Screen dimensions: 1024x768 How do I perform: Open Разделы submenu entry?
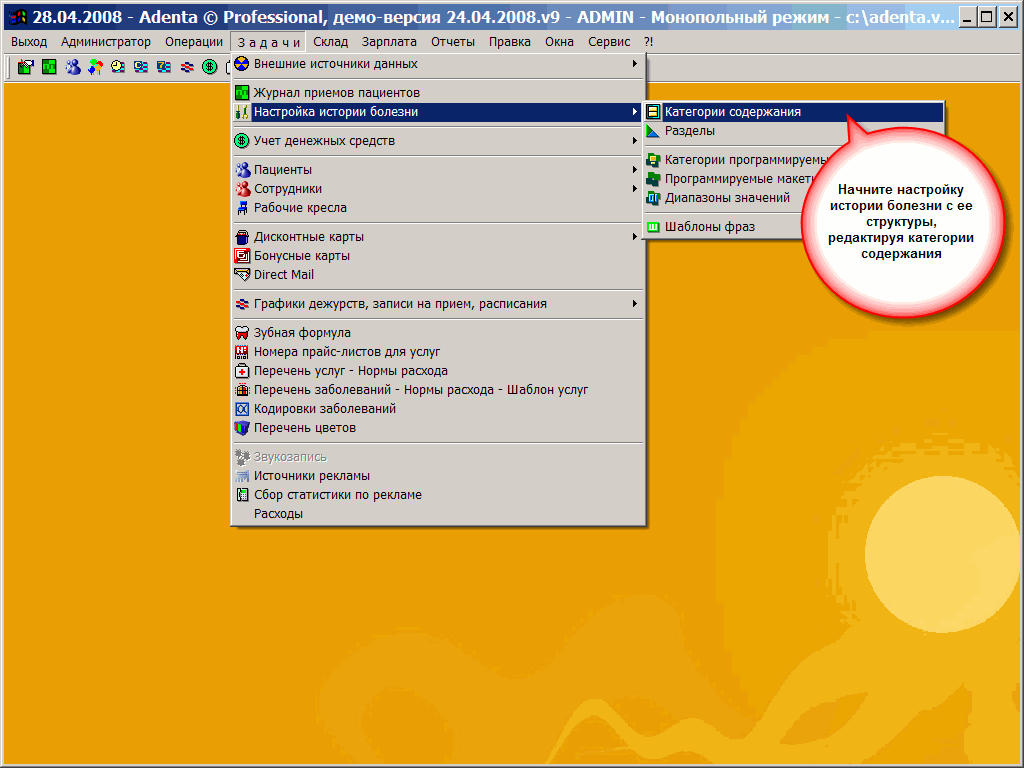[689, 131]
